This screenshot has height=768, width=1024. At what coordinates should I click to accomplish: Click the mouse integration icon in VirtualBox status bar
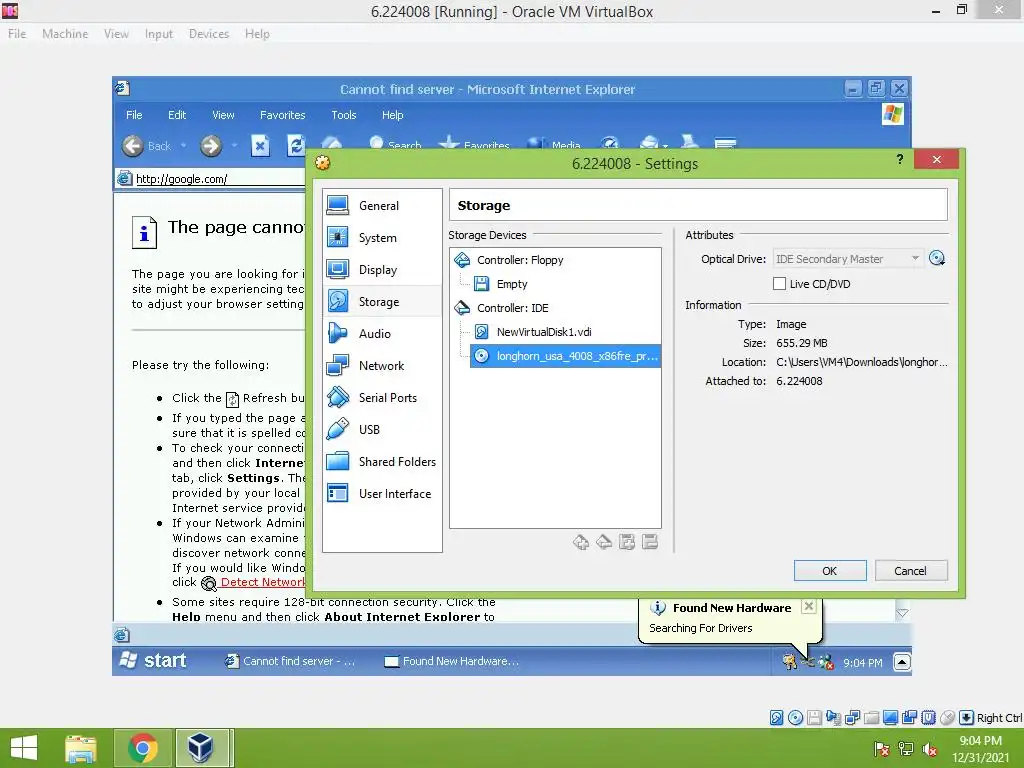pyautogui.click(x=948, y=718)
